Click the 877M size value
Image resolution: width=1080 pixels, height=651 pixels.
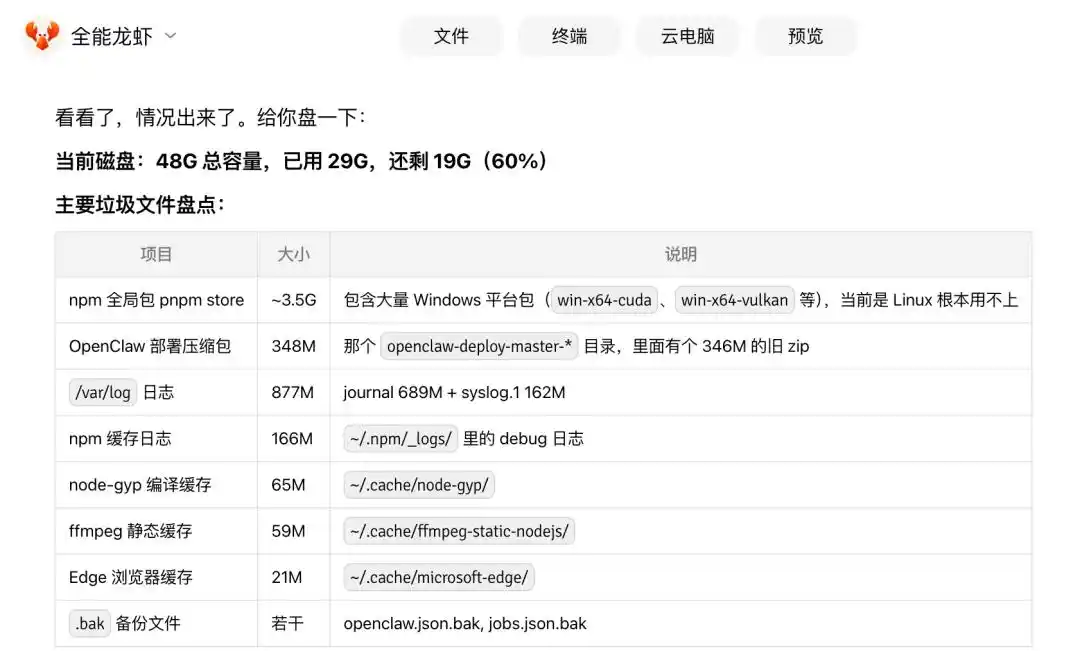(x=292, y=393)
